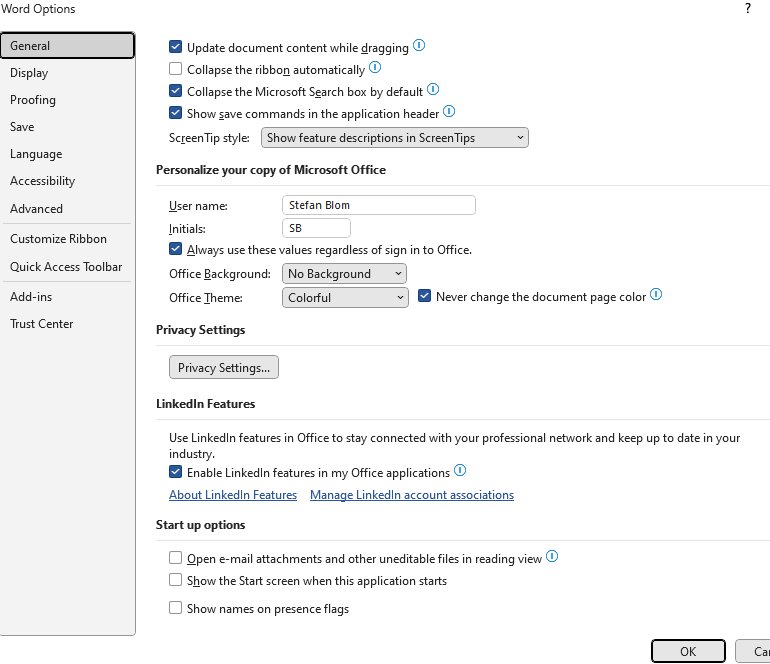
Task: Enable Collapse the ribbon automatically checkbox
Action: (175, 69)
